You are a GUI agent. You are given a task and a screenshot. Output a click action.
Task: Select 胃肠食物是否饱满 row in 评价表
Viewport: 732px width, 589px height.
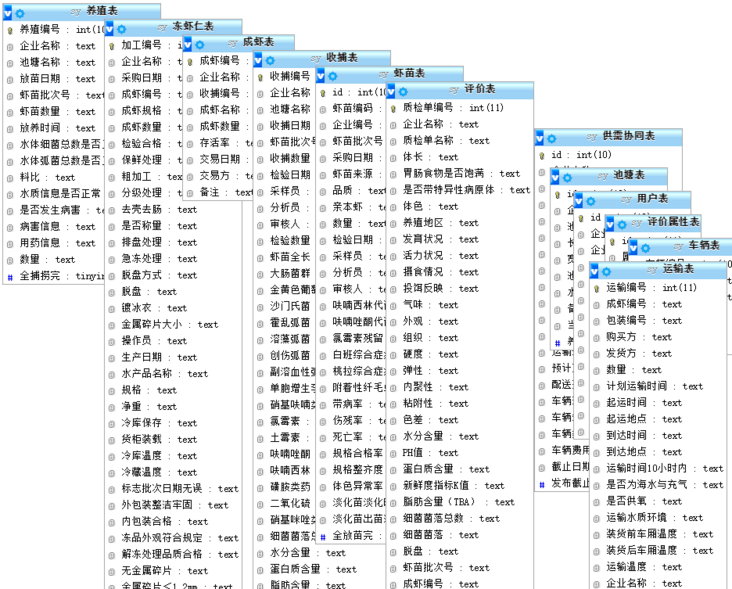click(x=460, y=173)
